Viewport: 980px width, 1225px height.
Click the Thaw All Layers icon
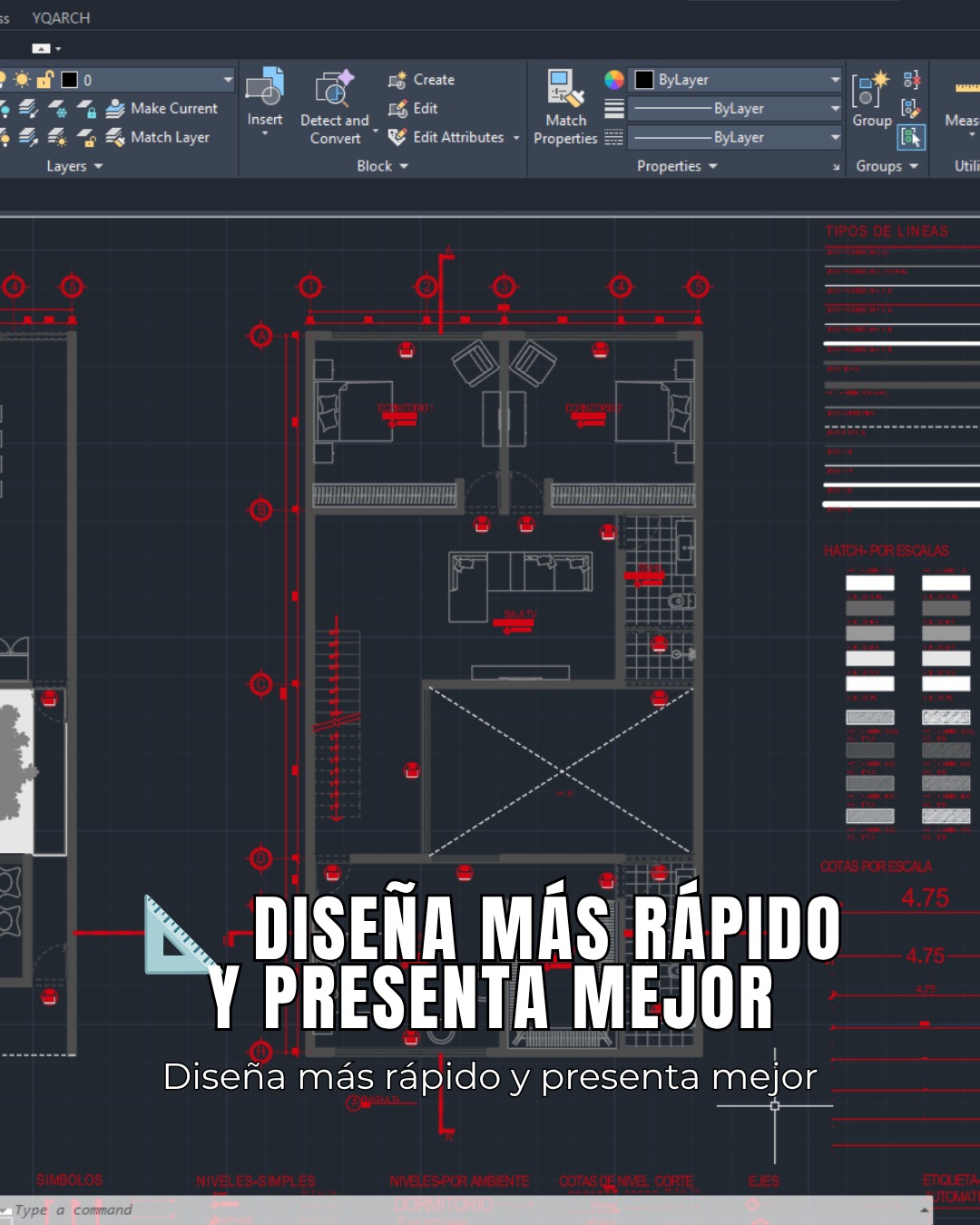click(x=58, y=138)
